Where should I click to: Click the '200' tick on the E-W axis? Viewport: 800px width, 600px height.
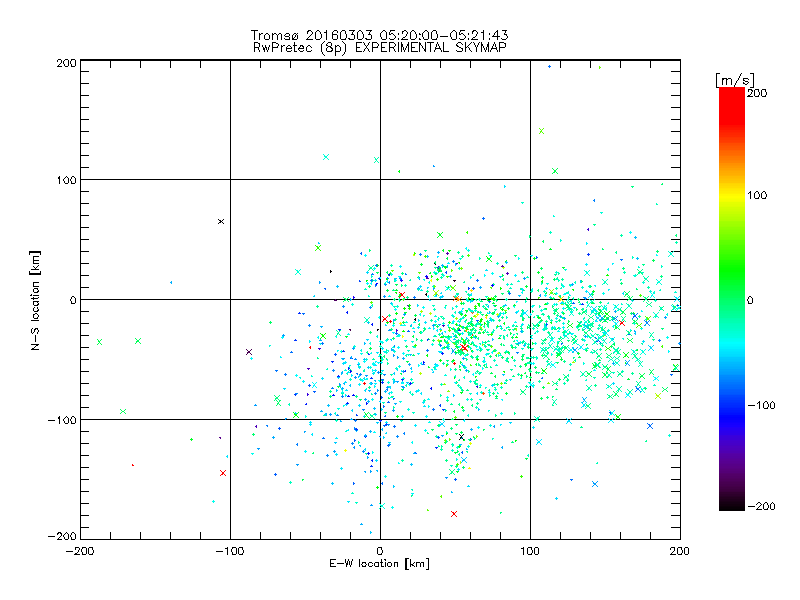680,551
